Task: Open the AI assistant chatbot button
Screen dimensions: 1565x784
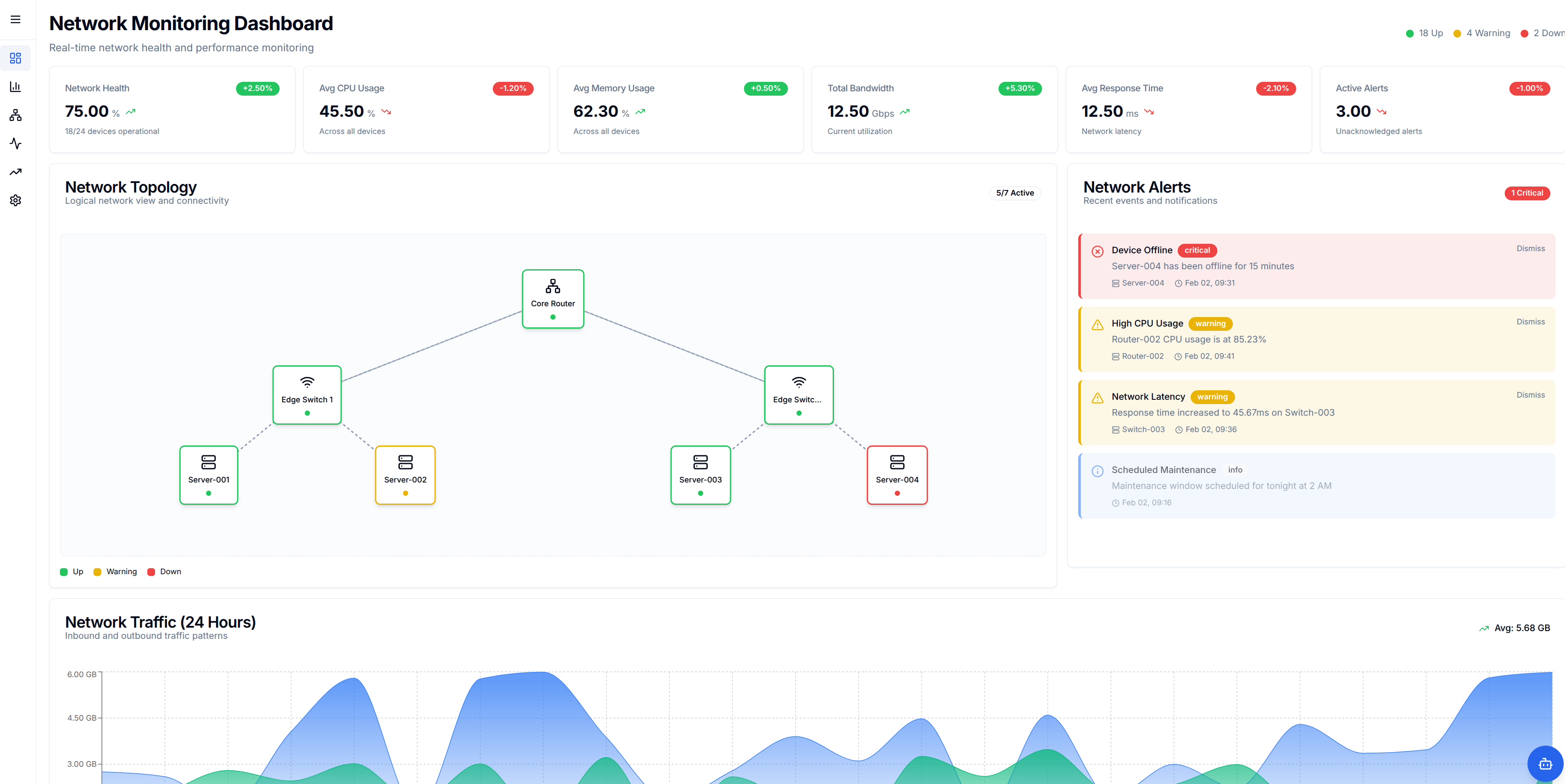Action: pyautogui.click(x=1546, y=764)
